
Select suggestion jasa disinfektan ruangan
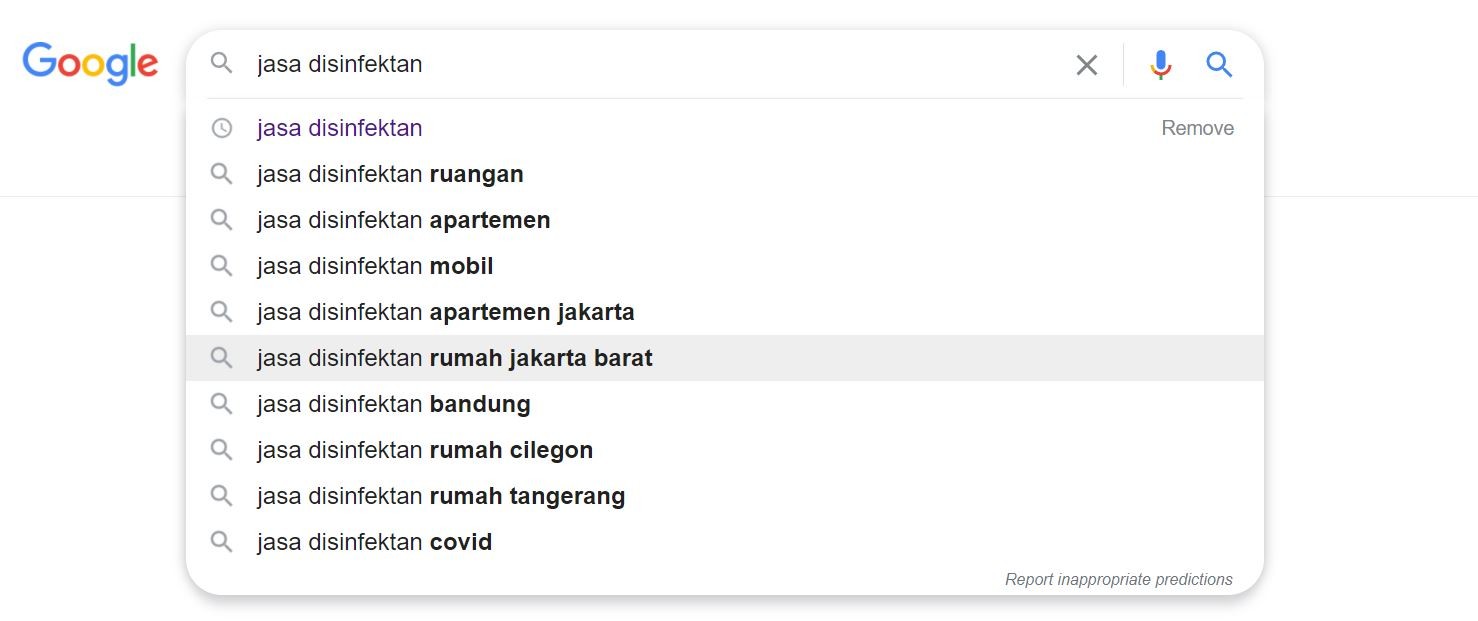pos(390,174)
